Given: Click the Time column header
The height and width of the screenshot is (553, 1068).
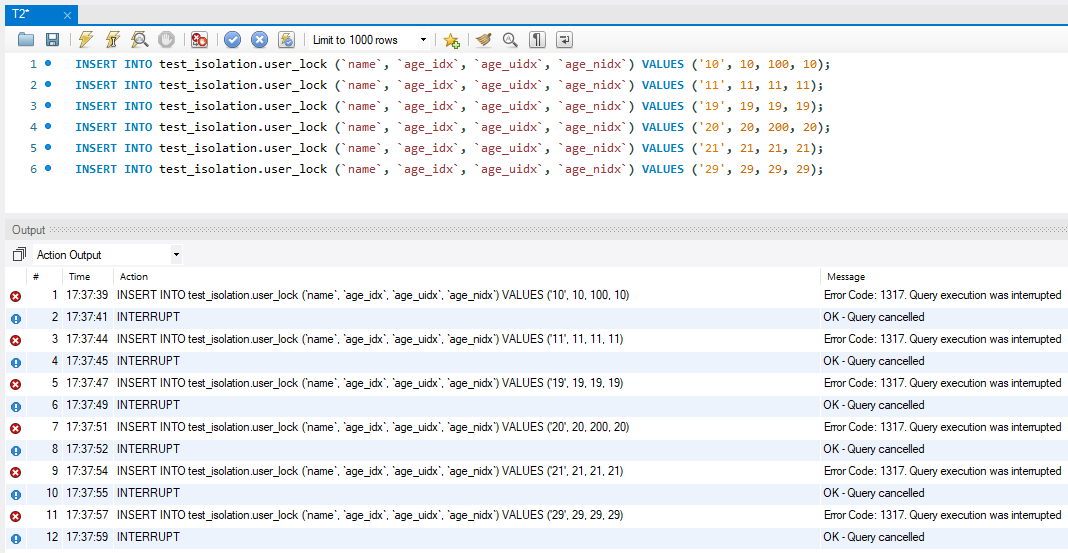Looking at the screenshot, I should click(x=79, y=276).
